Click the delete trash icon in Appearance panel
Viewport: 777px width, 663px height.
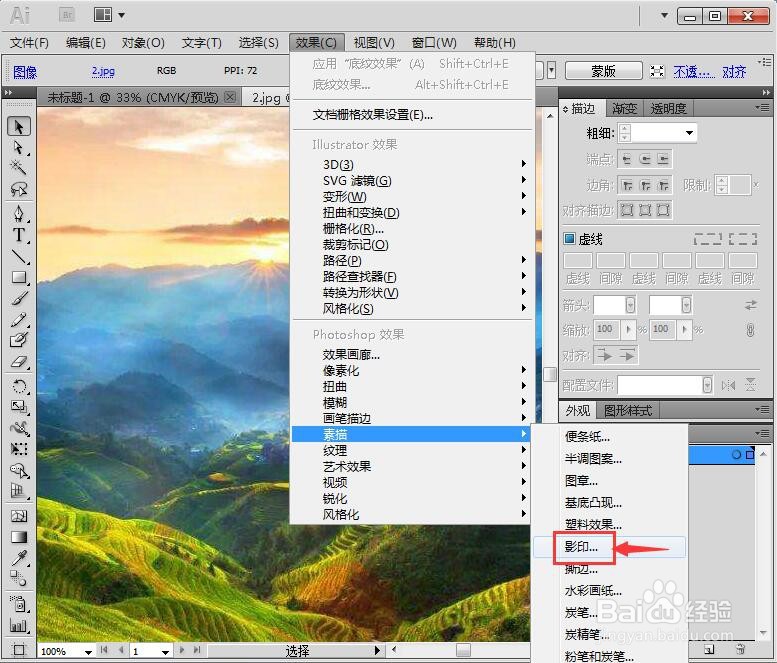coord(740,649)
